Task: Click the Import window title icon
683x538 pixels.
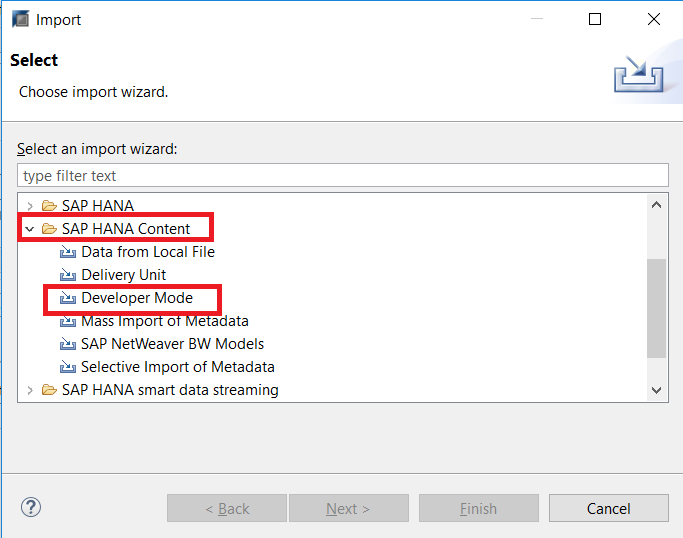Action: (20, 19)
